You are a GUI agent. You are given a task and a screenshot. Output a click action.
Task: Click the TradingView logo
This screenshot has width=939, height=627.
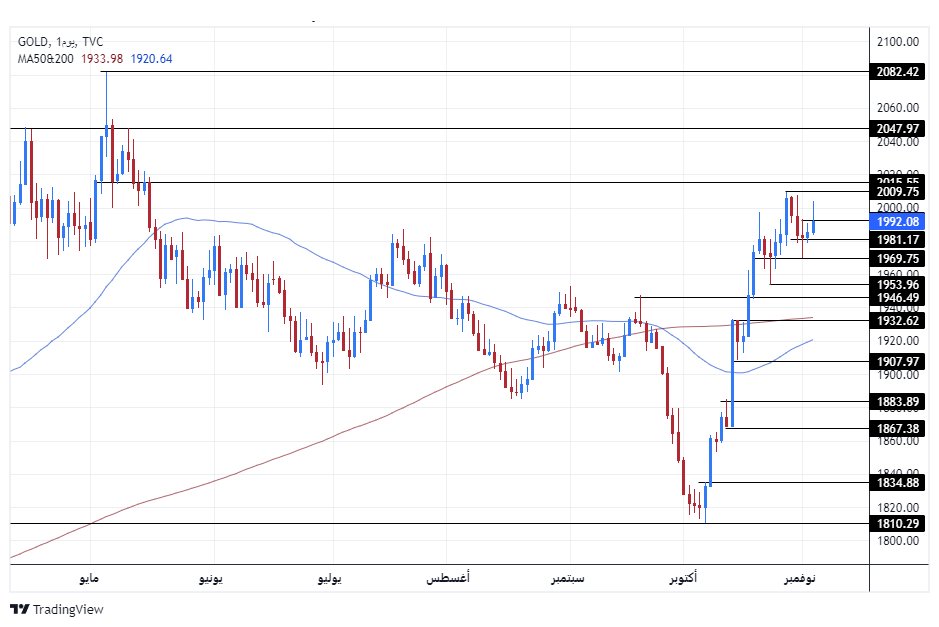tap(57, 610)
